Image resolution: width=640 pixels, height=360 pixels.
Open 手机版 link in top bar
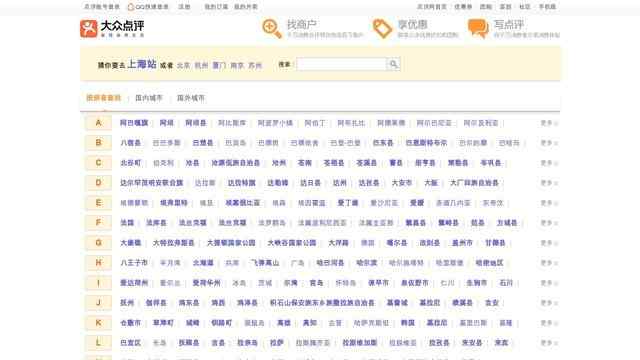point(547,7)
